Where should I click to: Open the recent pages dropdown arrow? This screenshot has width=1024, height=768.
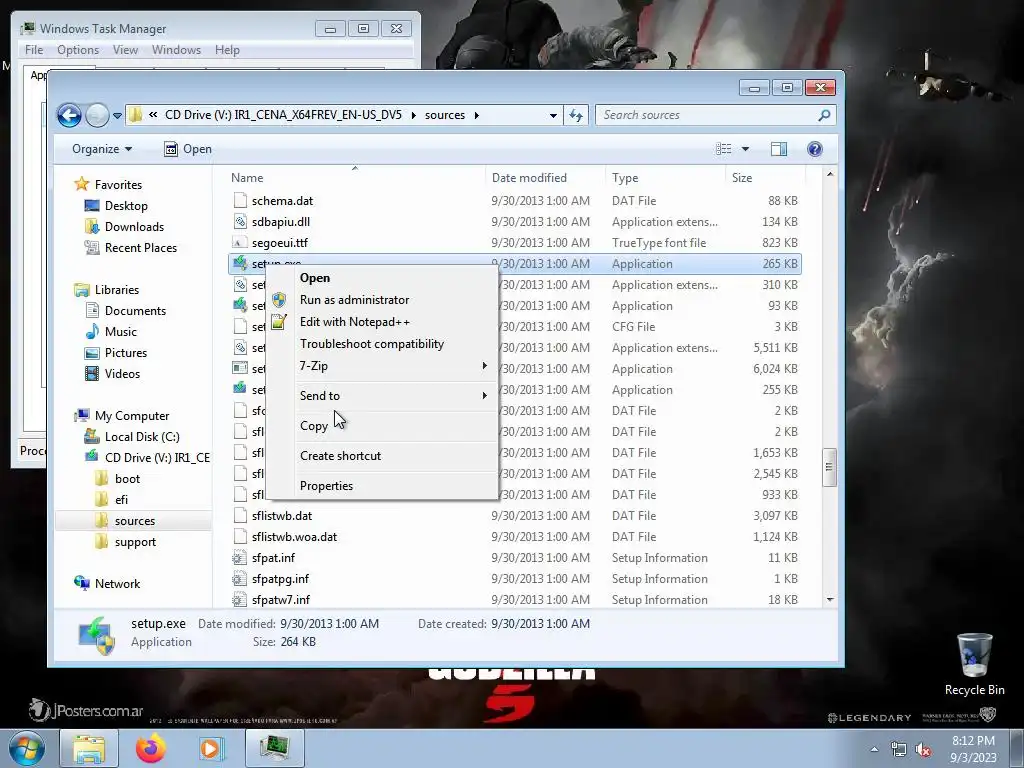[x=117, y=116]
